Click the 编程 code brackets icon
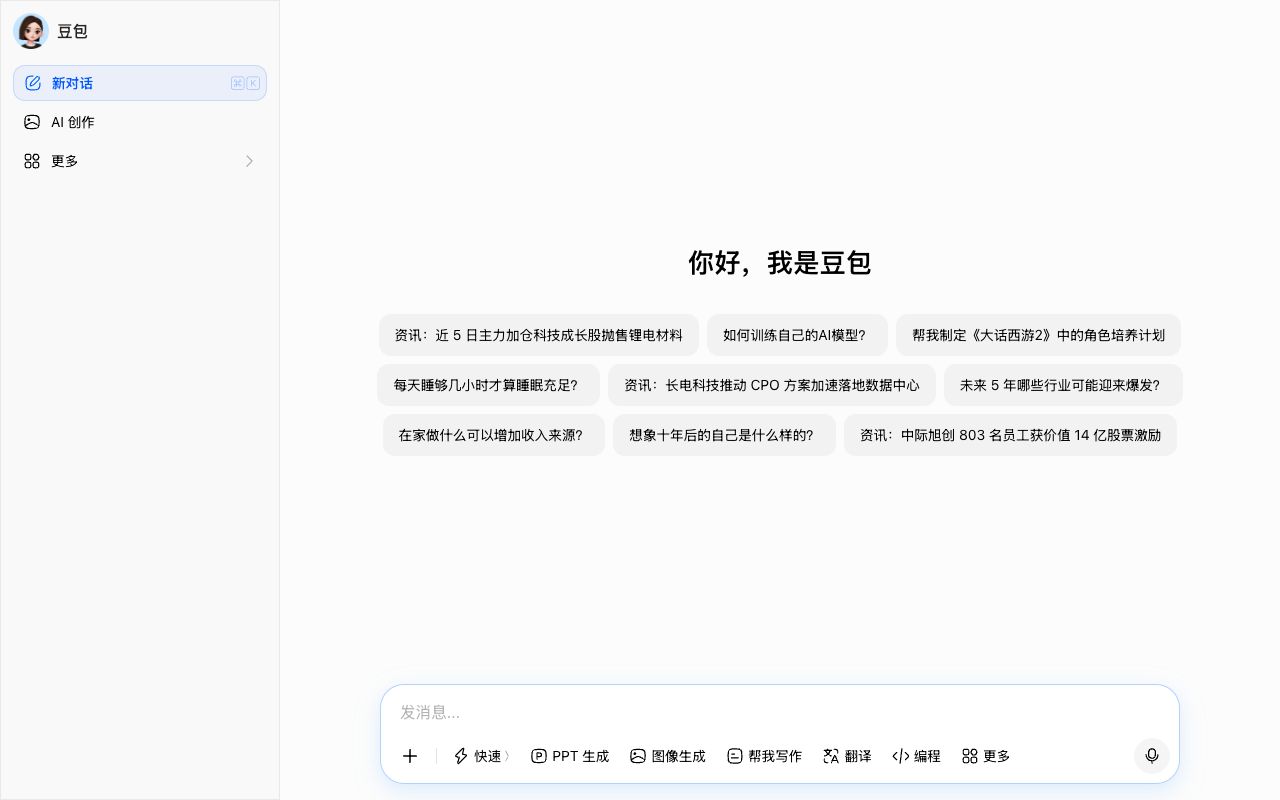Screen dimensions: 1280x800 [900, 756]
